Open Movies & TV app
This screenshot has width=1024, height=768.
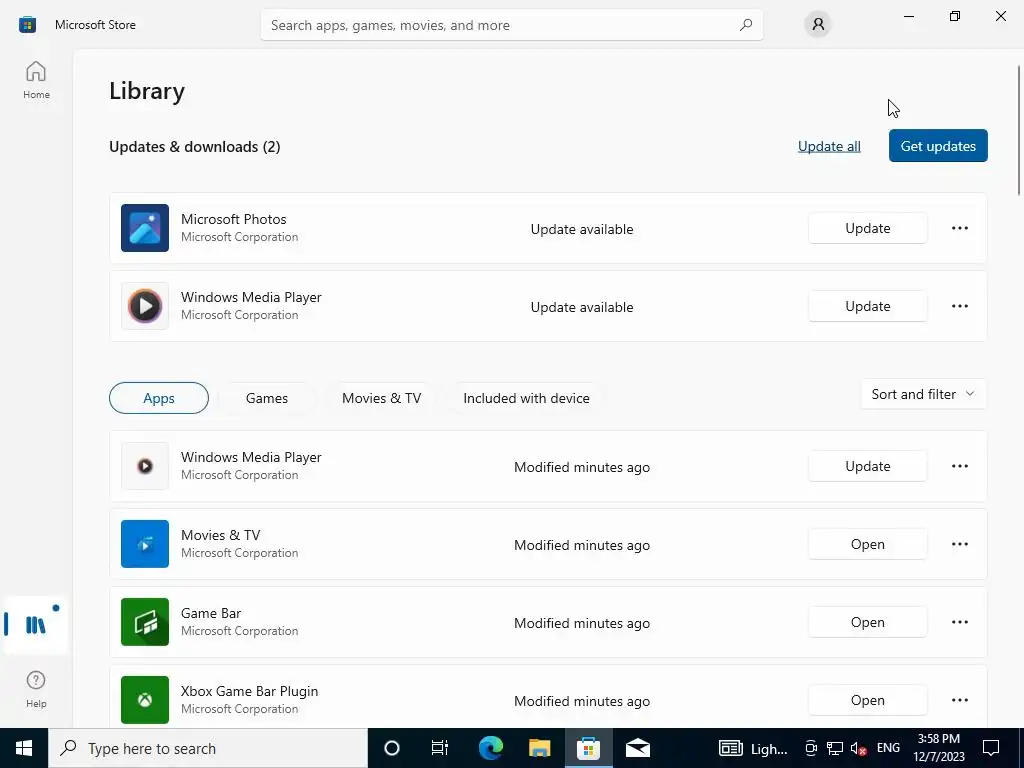pyautogui.click(x=867, y=544)
